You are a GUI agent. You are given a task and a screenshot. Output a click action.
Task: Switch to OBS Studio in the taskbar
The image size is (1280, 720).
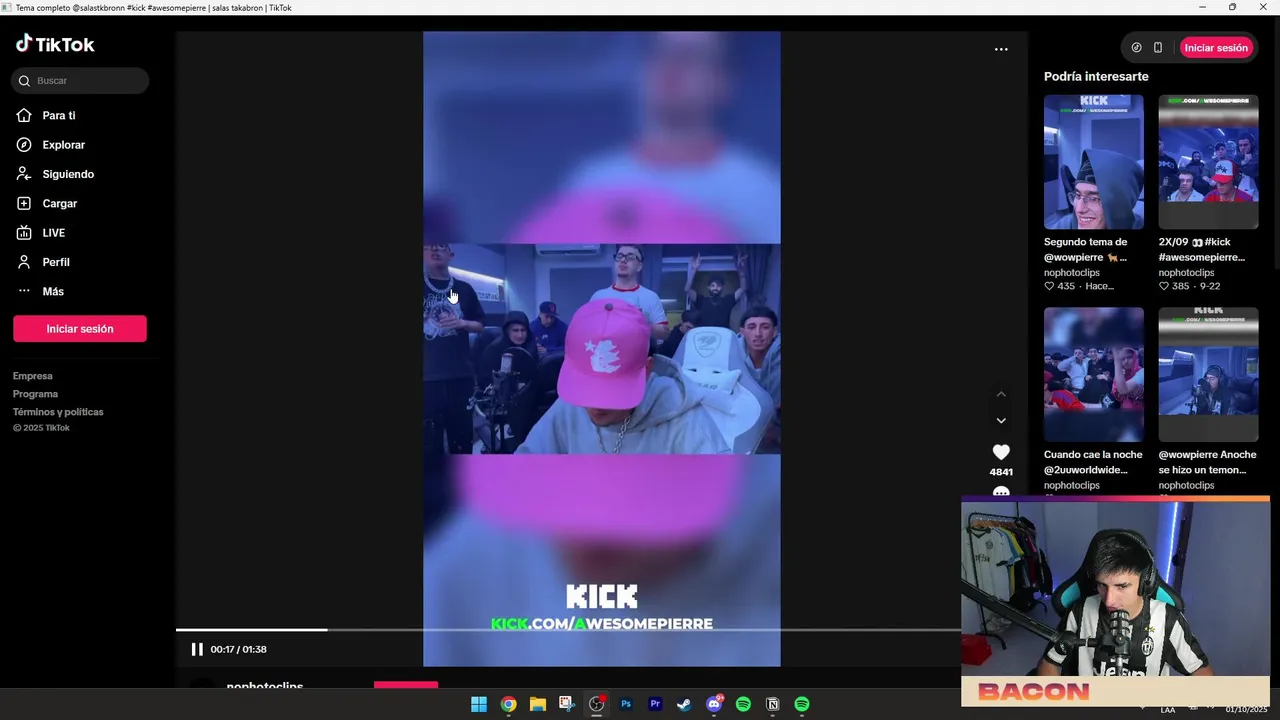coord(596,704)
